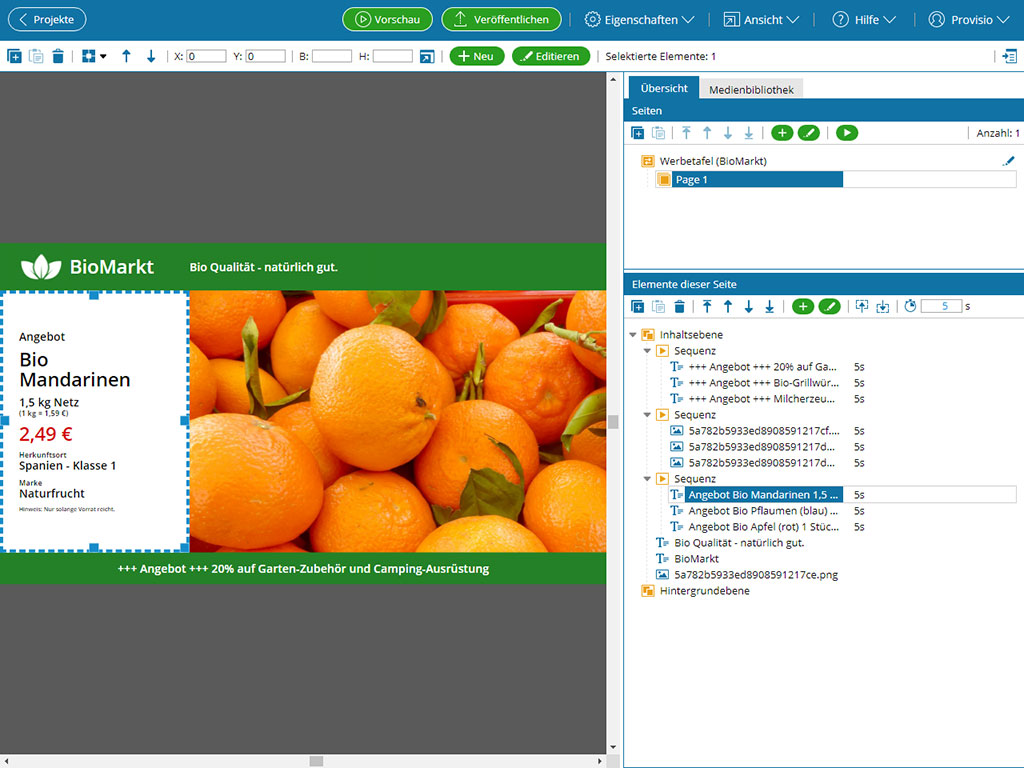
Task: Click the stopwatch duration icon
Action: click(910, 307)
